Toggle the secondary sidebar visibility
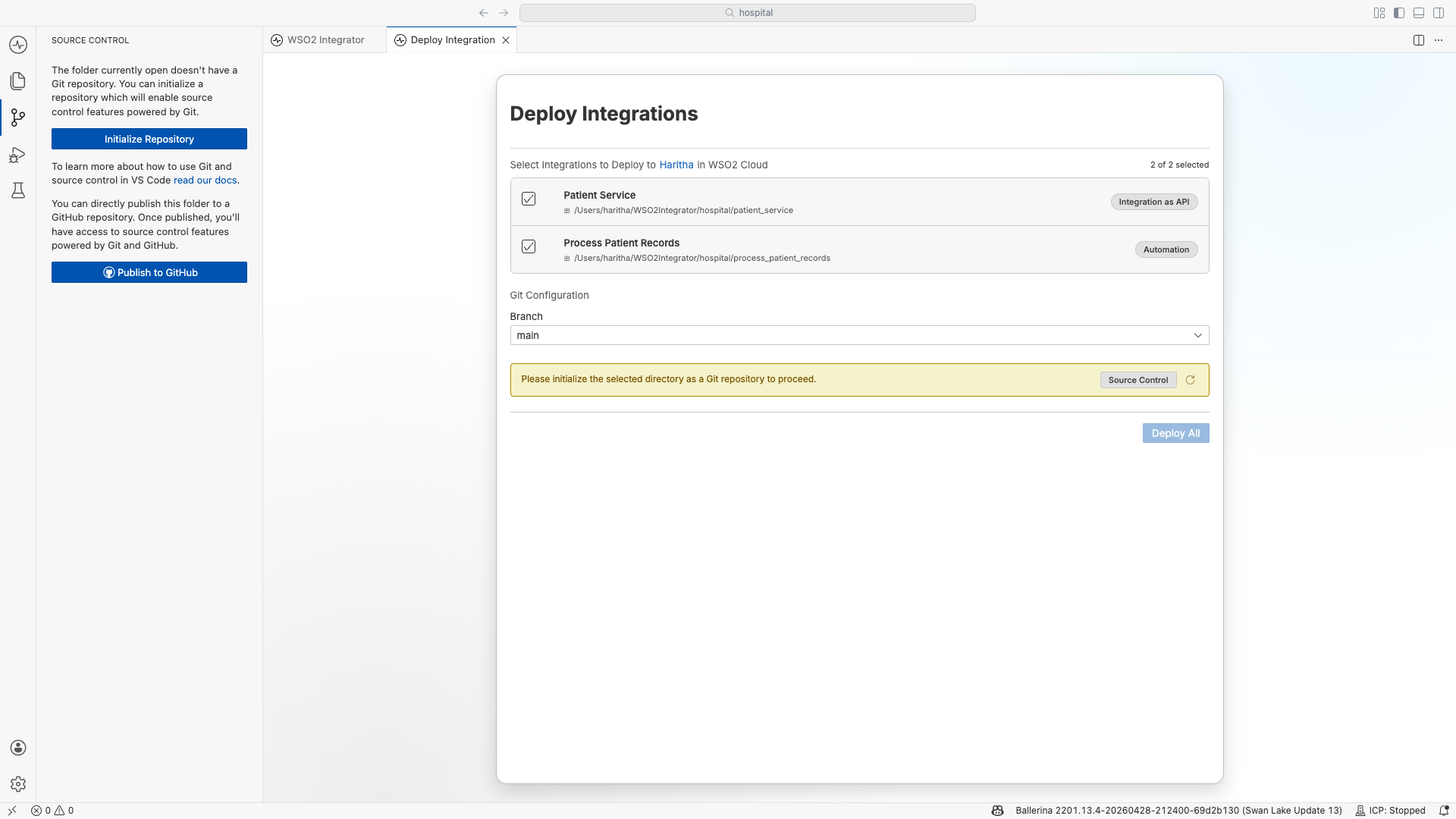Screen dimensions: 1456x819 [1439, 13]
